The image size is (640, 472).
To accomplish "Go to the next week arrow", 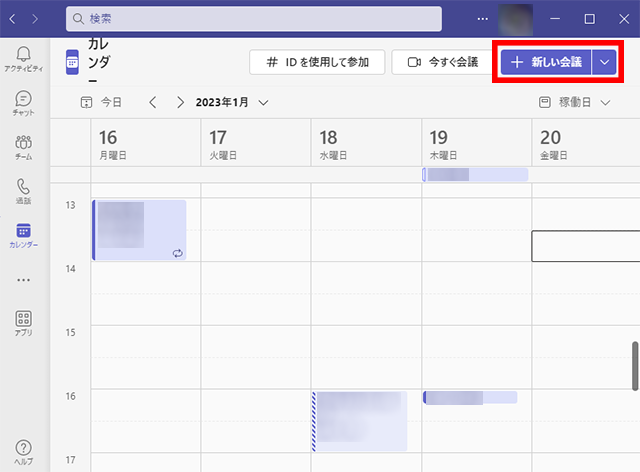I will click(180, 102).
